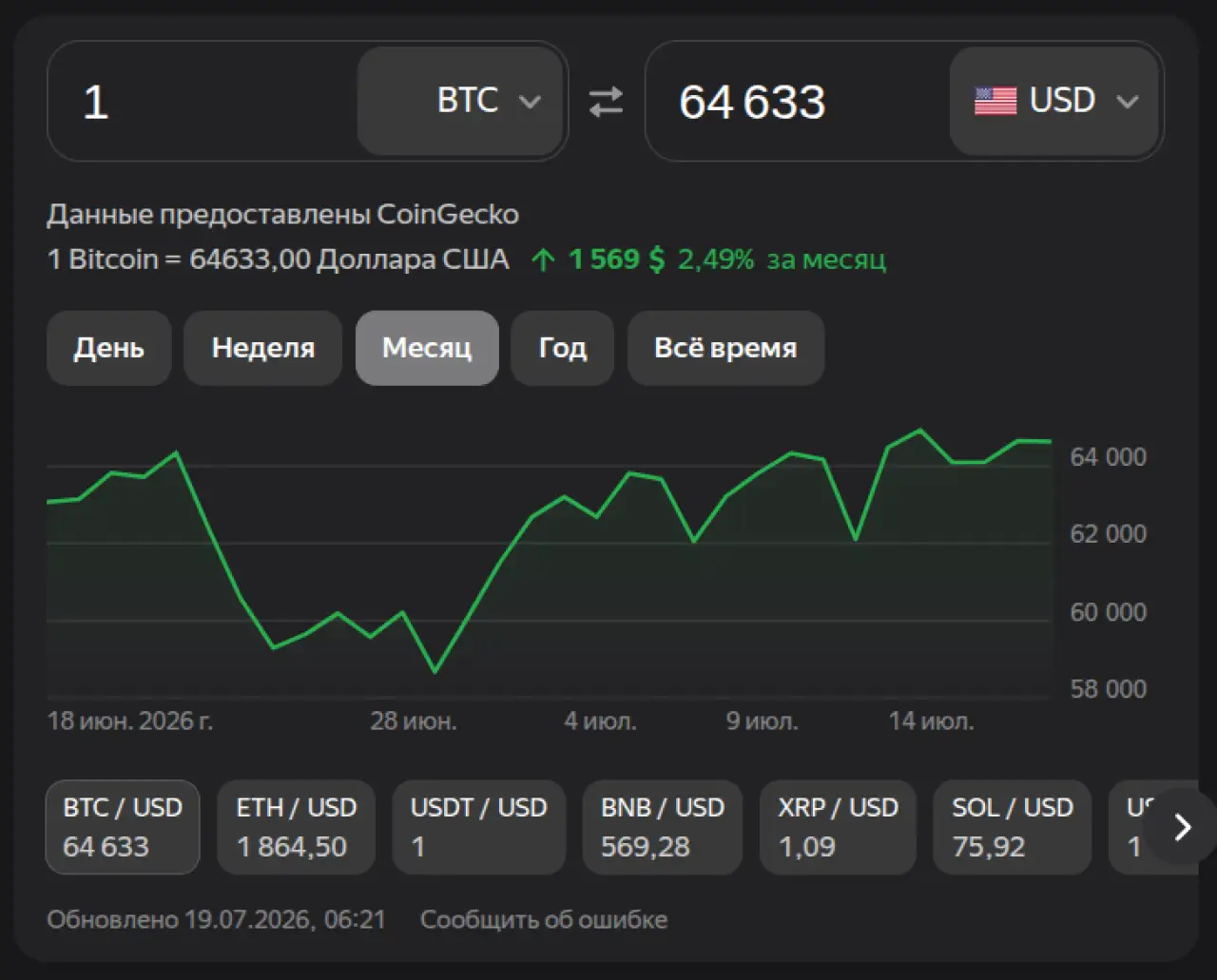The width and height of the screenshot is (1217, 980).
Task: Select the BTC / USD pair card
Action: click(123, 827)
